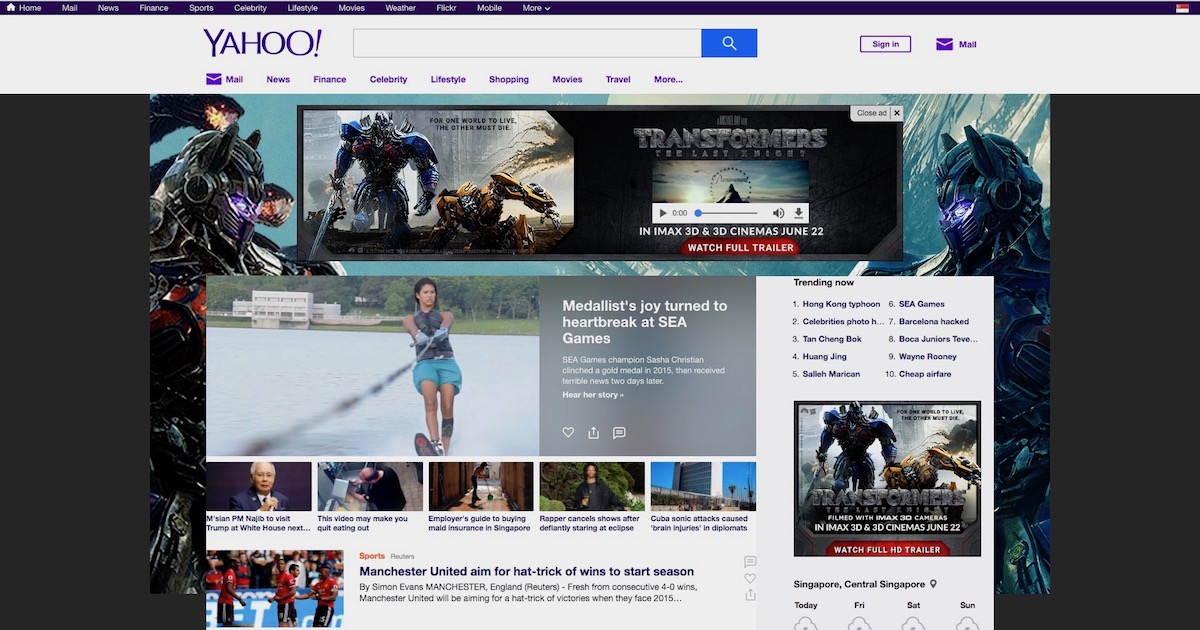
Task: Open News in top bar
Action: (x=108, y=8)
